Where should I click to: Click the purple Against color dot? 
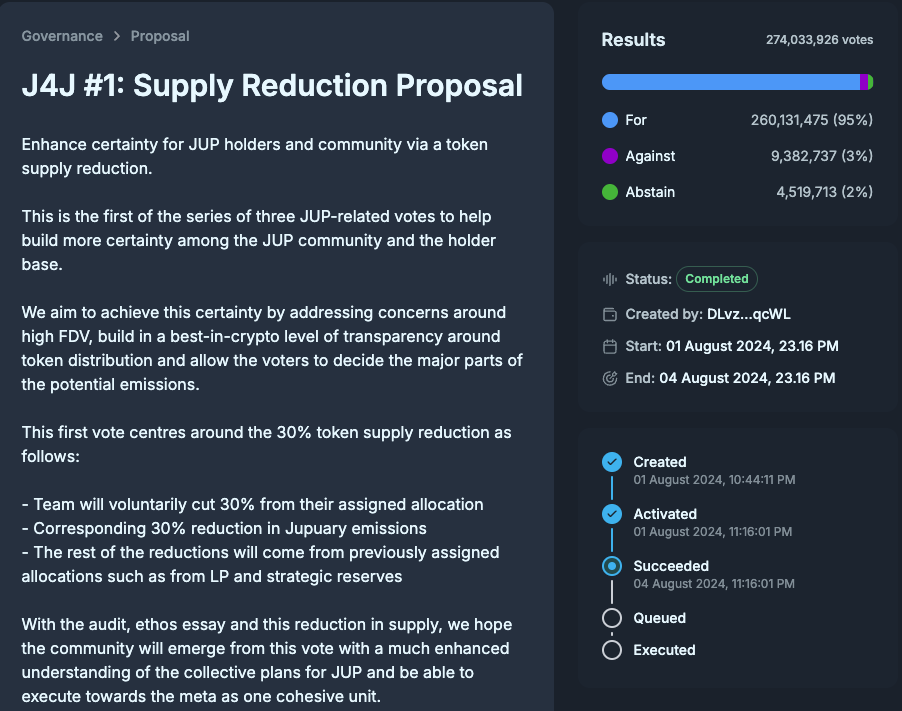point(610,156)
